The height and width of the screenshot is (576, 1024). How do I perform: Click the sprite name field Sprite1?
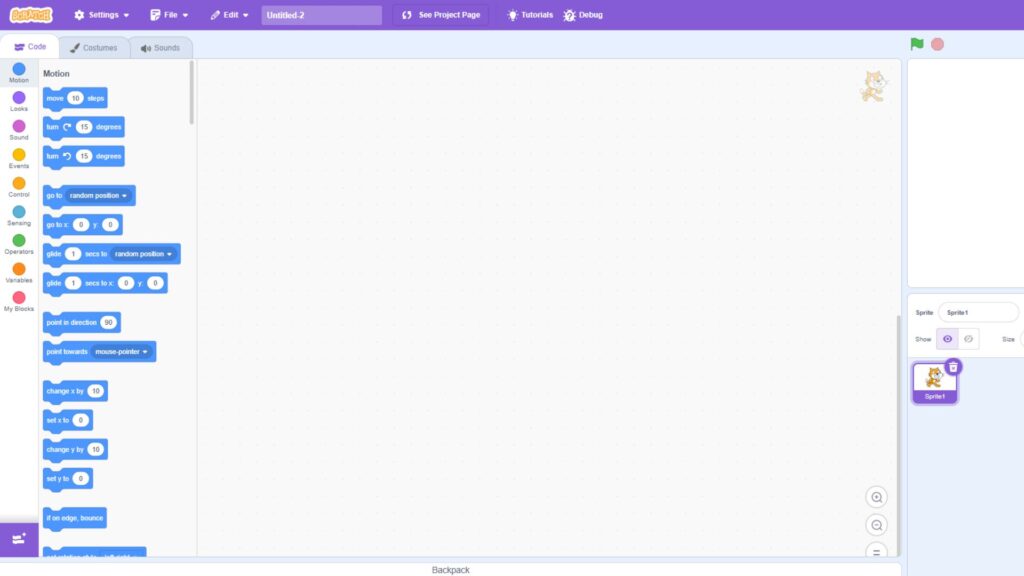(978, 312)
